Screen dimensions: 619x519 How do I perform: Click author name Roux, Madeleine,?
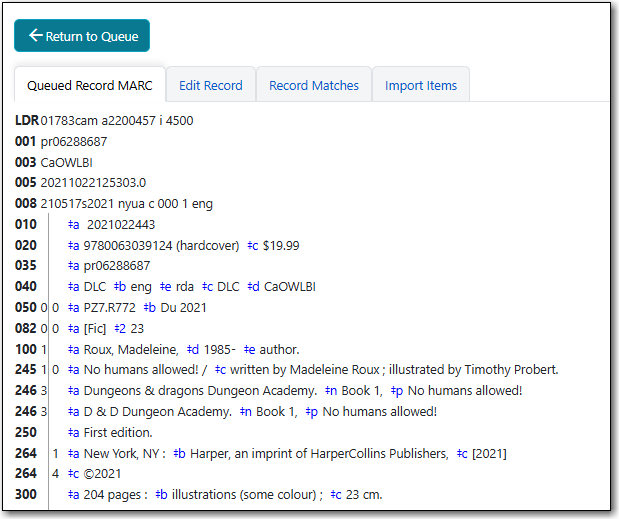tap(131, 349)
